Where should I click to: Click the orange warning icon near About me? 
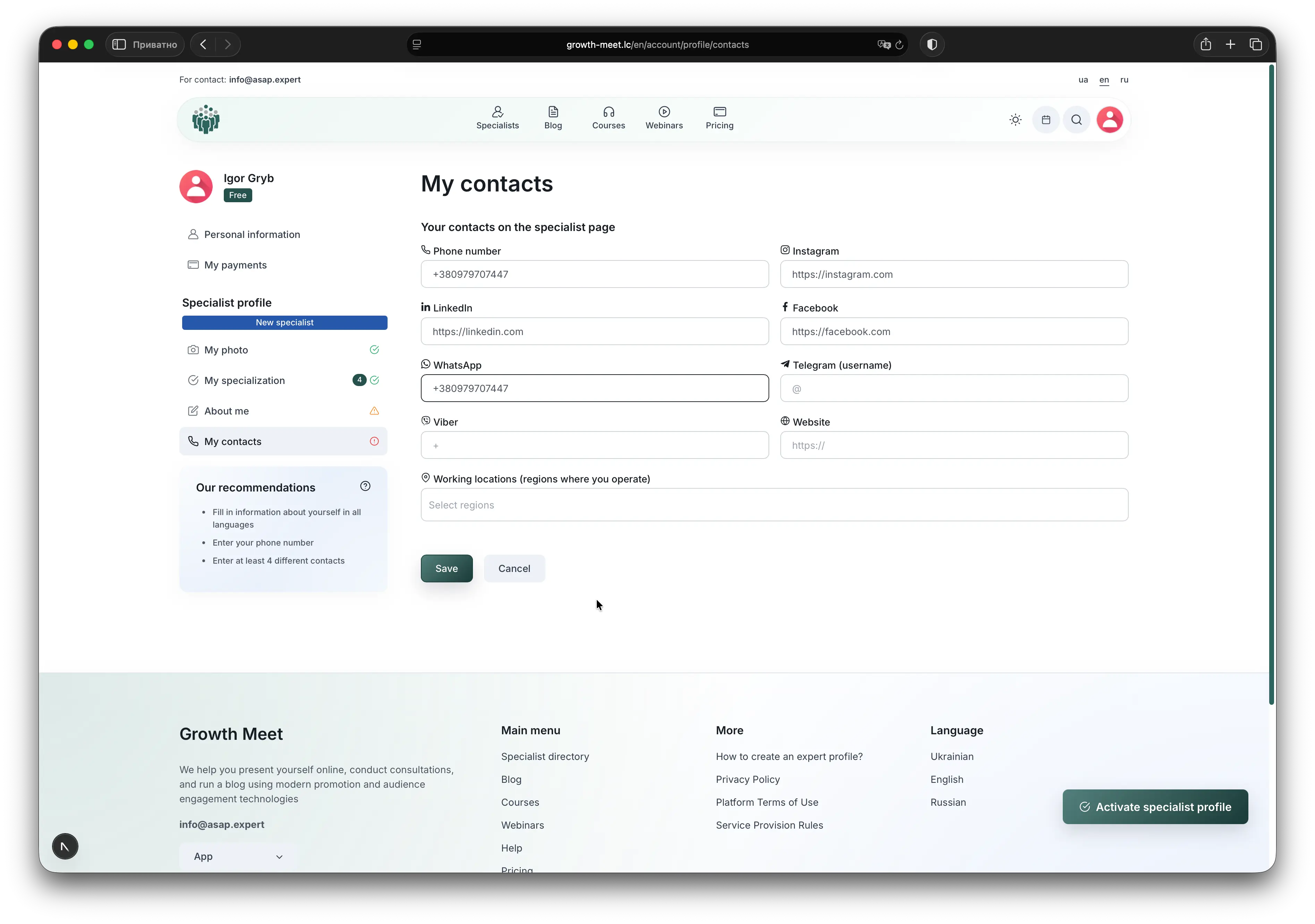point(374,410)
